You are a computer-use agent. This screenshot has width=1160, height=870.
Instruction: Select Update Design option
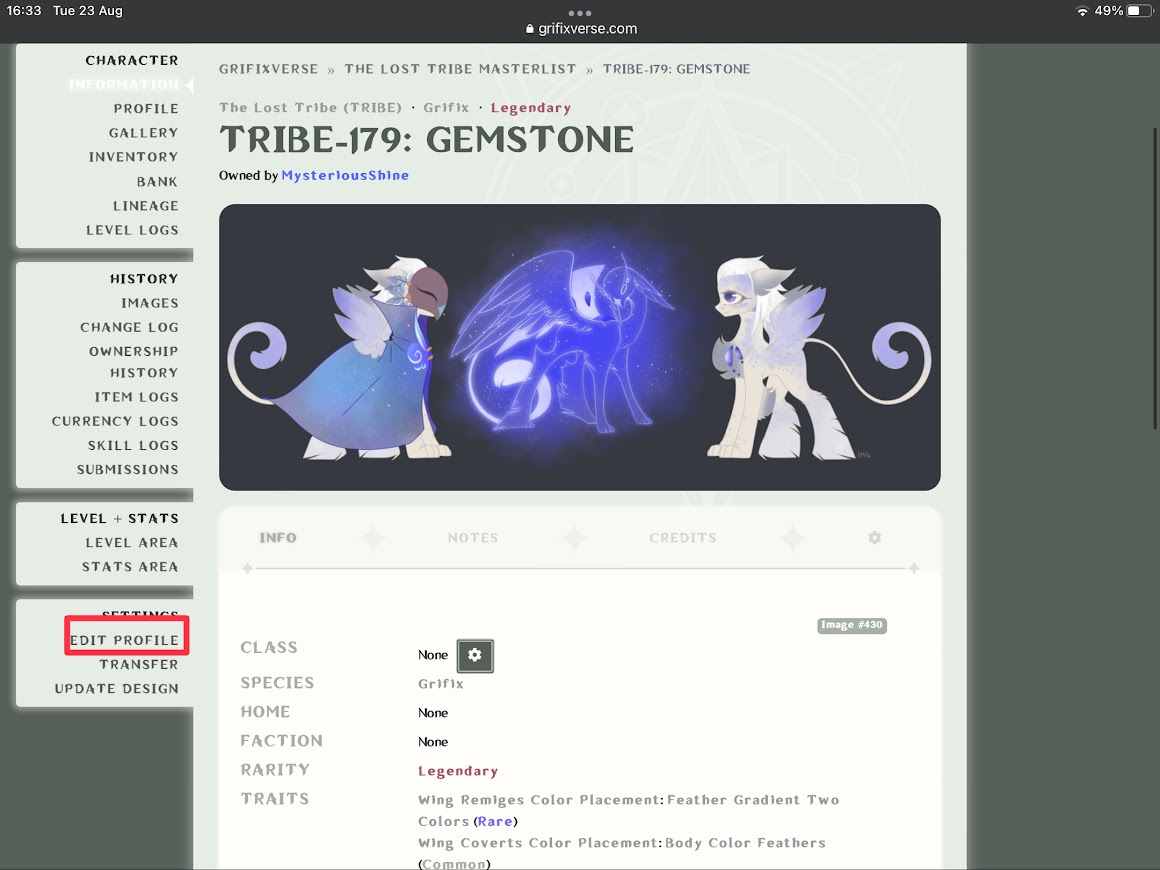117,688
